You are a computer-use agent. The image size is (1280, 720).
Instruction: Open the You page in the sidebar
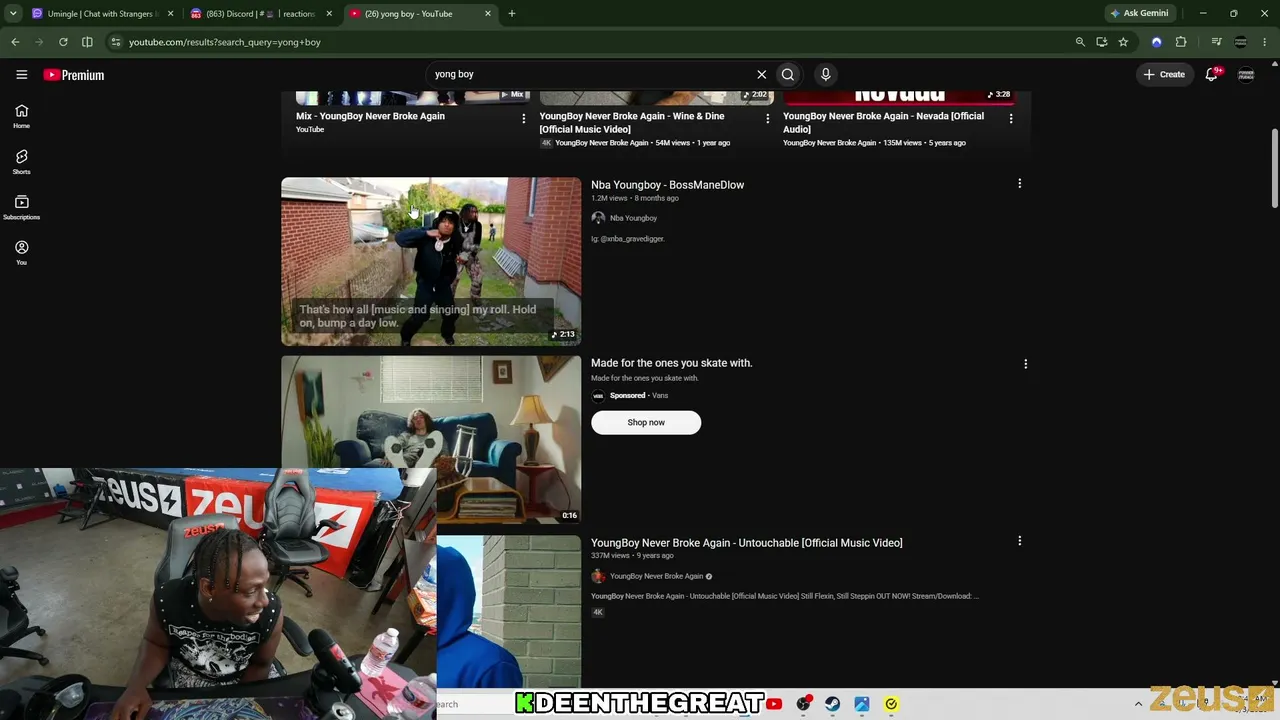pos(21,252)
